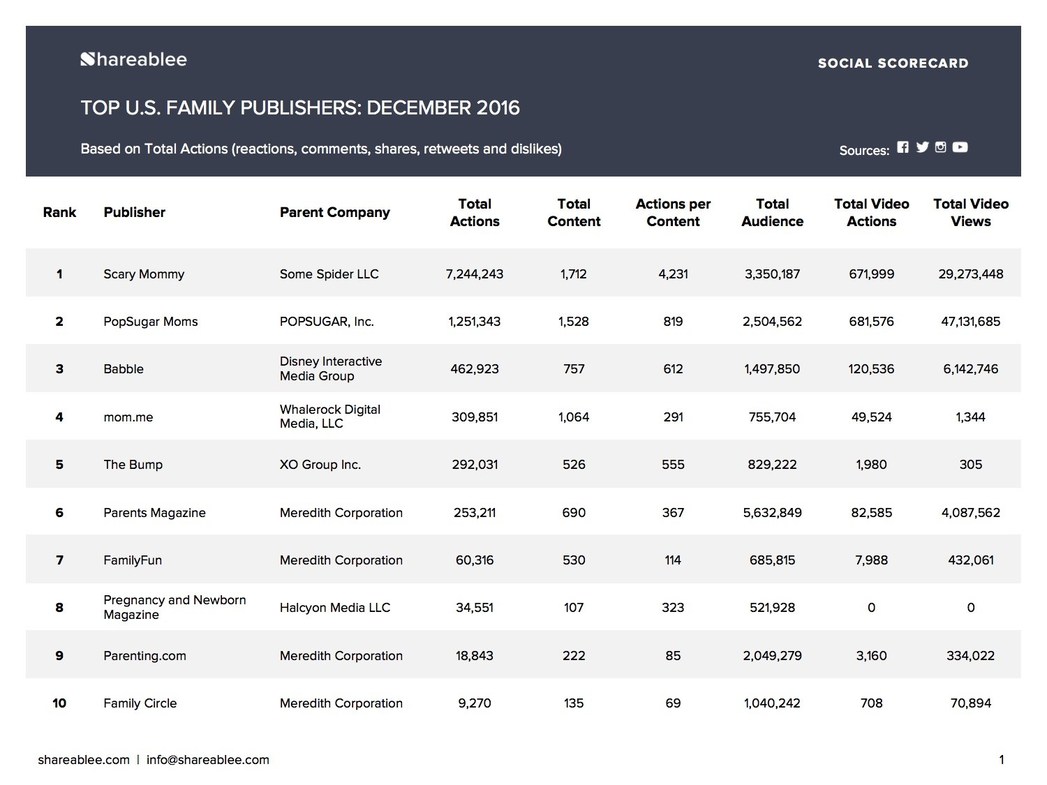1047x785 pixels.
Task: Click Scary Mommy's 7,244,243 total actions value
Action: click(x=475, y=274)
